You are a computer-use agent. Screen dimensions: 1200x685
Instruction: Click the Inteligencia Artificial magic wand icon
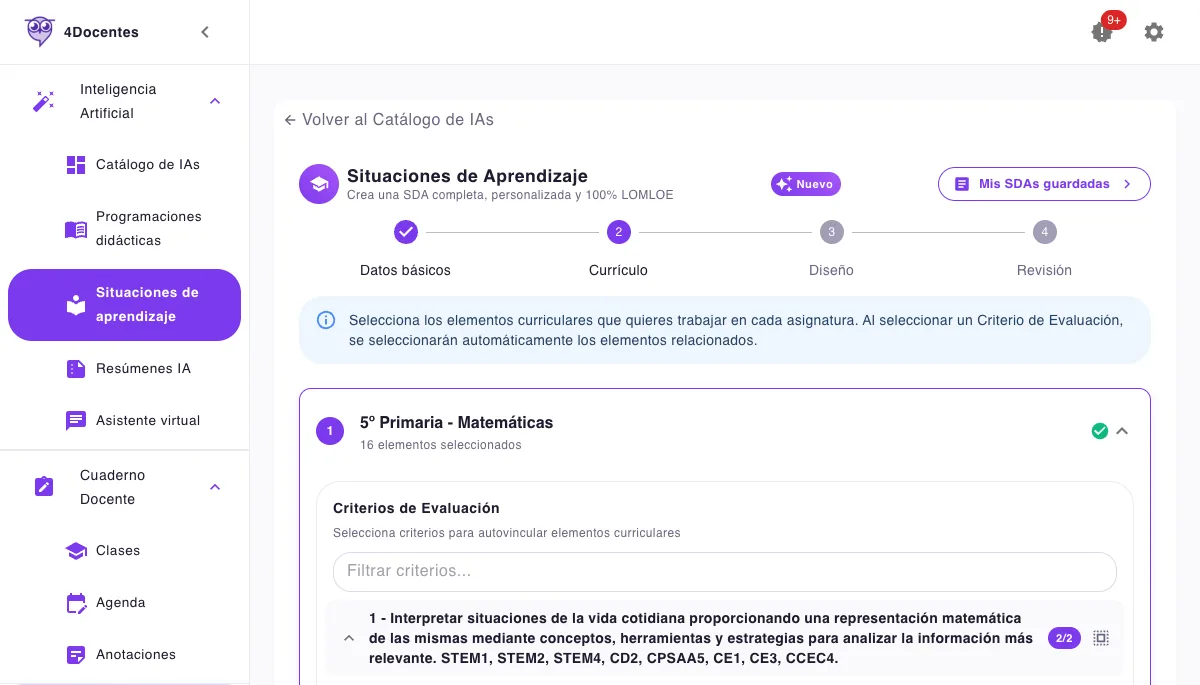[x=44, y=101]
